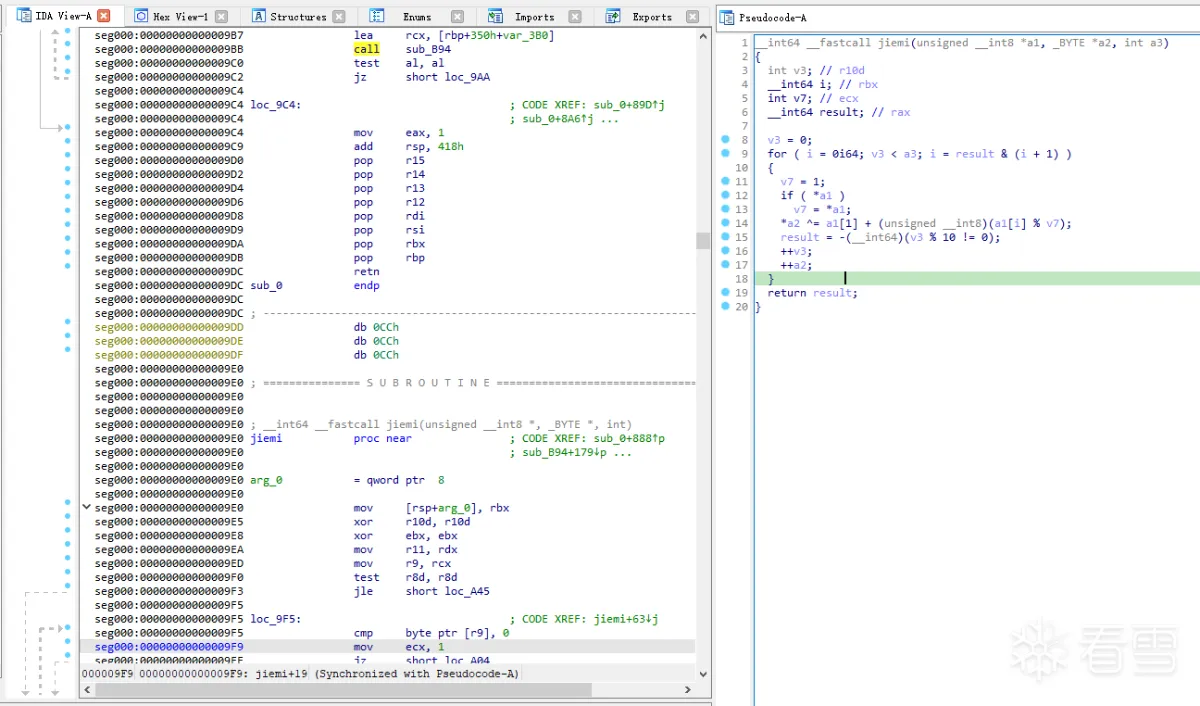Screen dimensions: 1200x706
Task: Close the Exports tab
Action: point(693,16)
